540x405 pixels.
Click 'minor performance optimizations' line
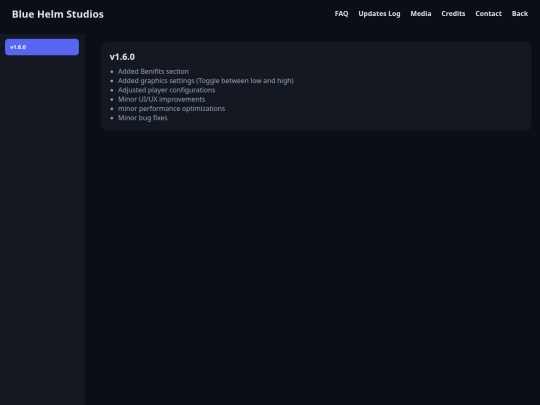[172, 108]
